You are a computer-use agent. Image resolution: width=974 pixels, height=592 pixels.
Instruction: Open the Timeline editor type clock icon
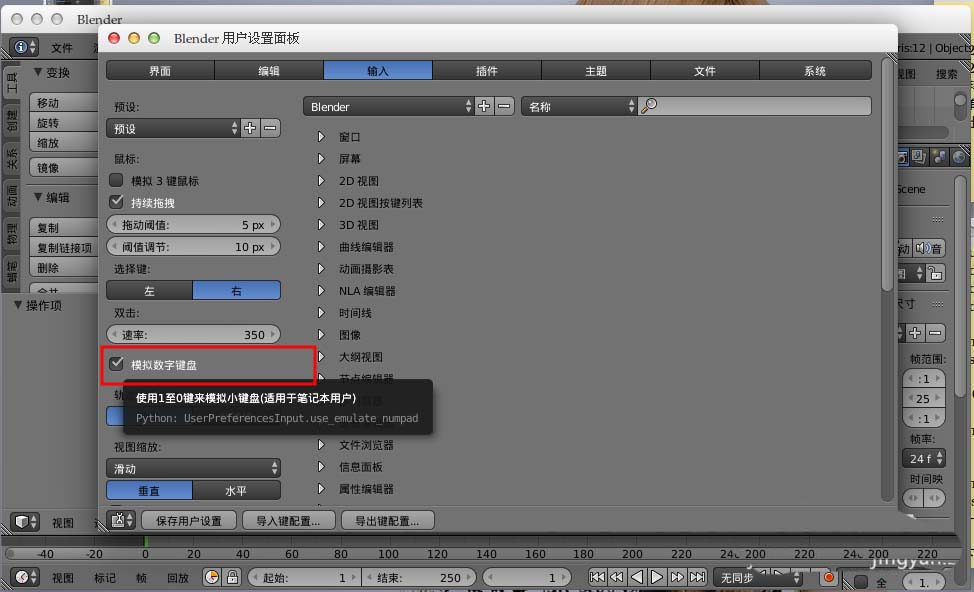tap(25, 577)
